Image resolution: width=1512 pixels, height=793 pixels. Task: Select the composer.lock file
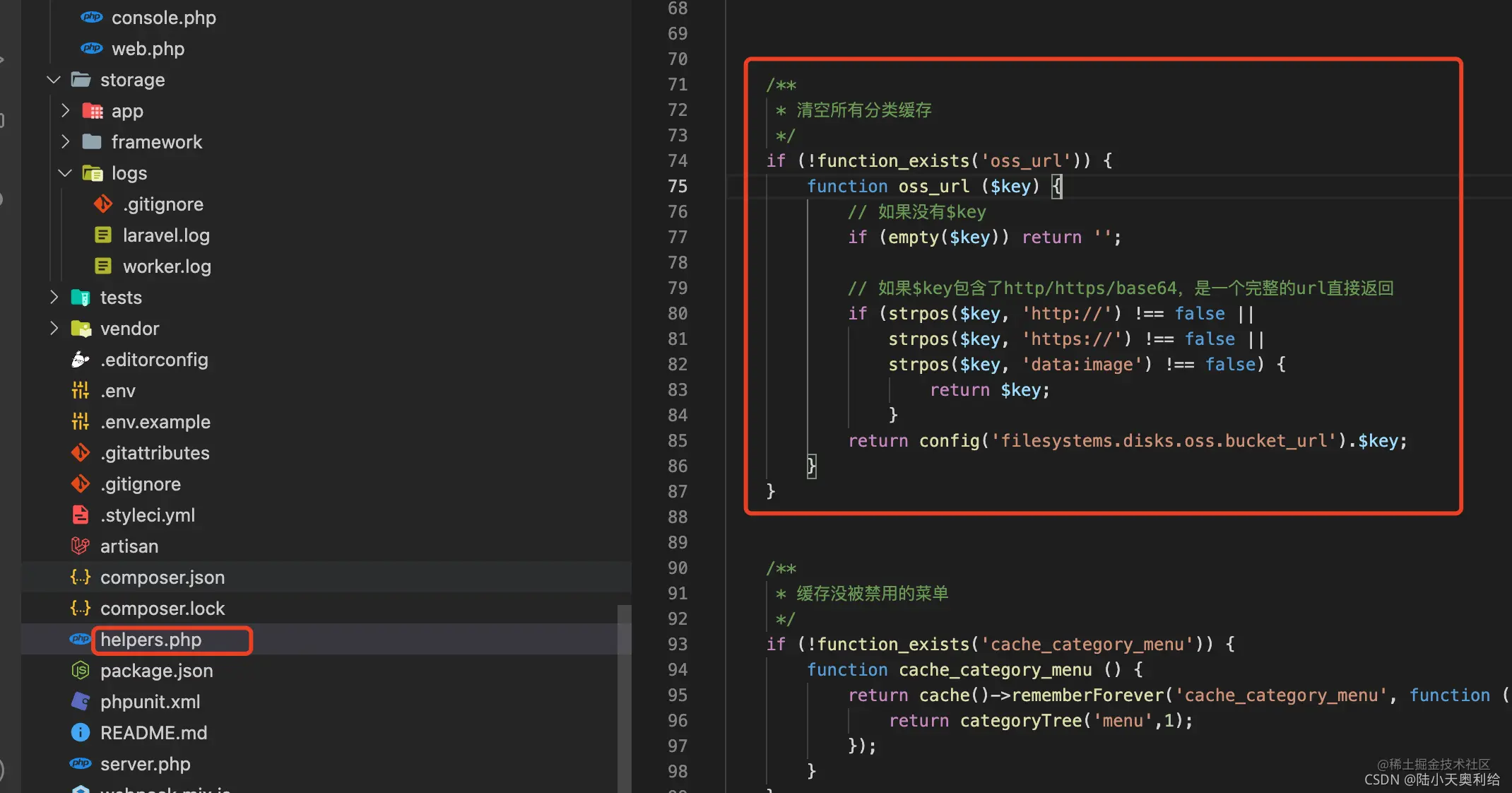pos(163,609)
